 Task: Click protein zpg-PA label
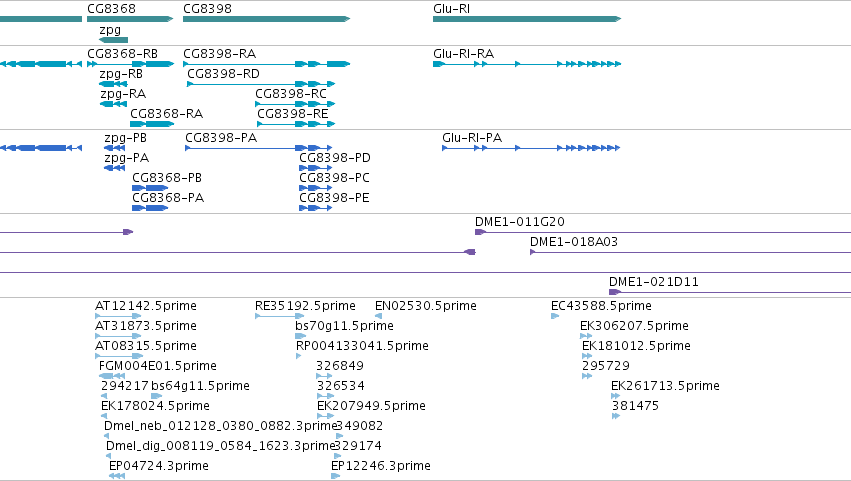[126, 158]
